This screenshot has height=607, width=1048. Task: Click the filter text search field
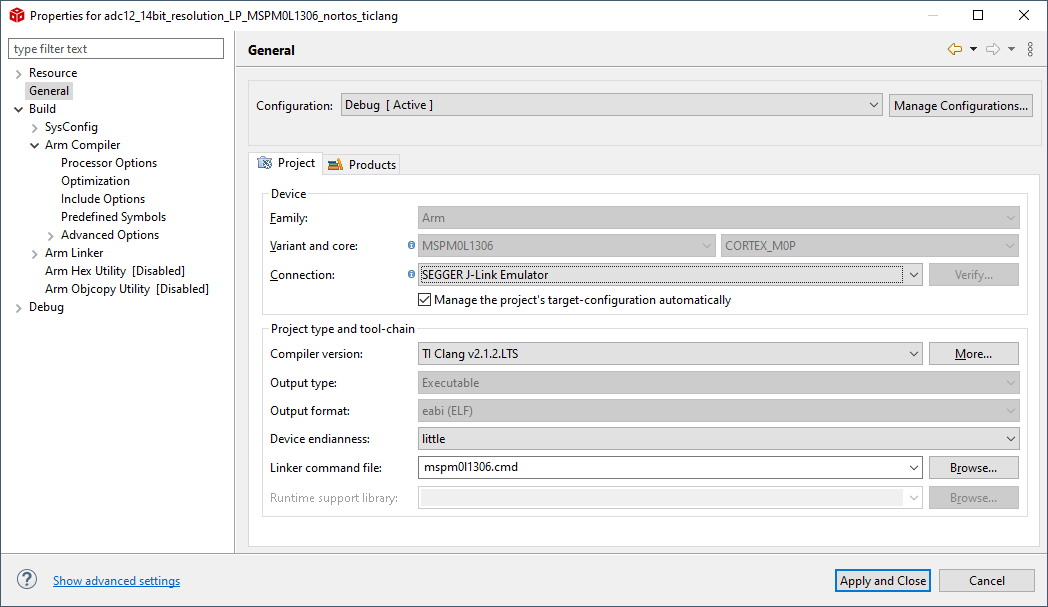click(116, 49)
